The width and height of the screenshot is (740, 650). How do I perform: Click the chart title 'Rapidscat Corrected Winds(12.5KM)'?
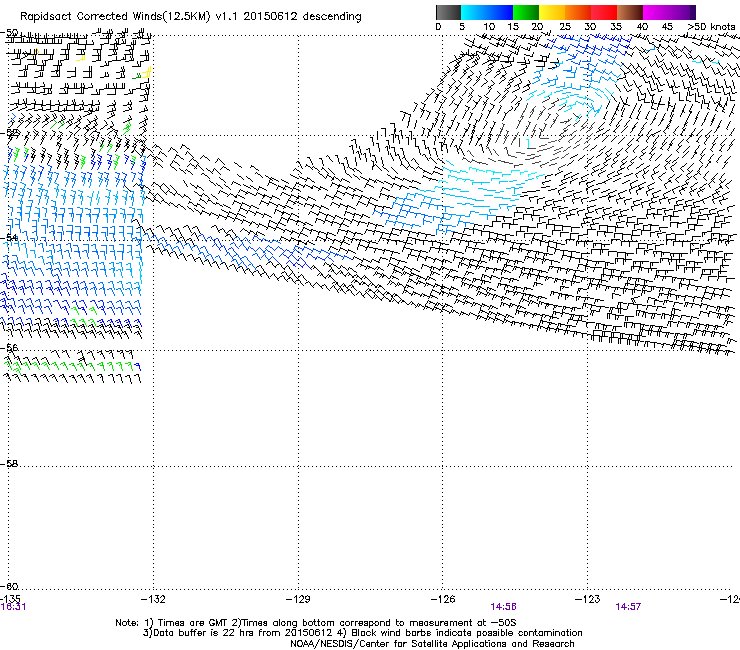click(x=115, y=17)
